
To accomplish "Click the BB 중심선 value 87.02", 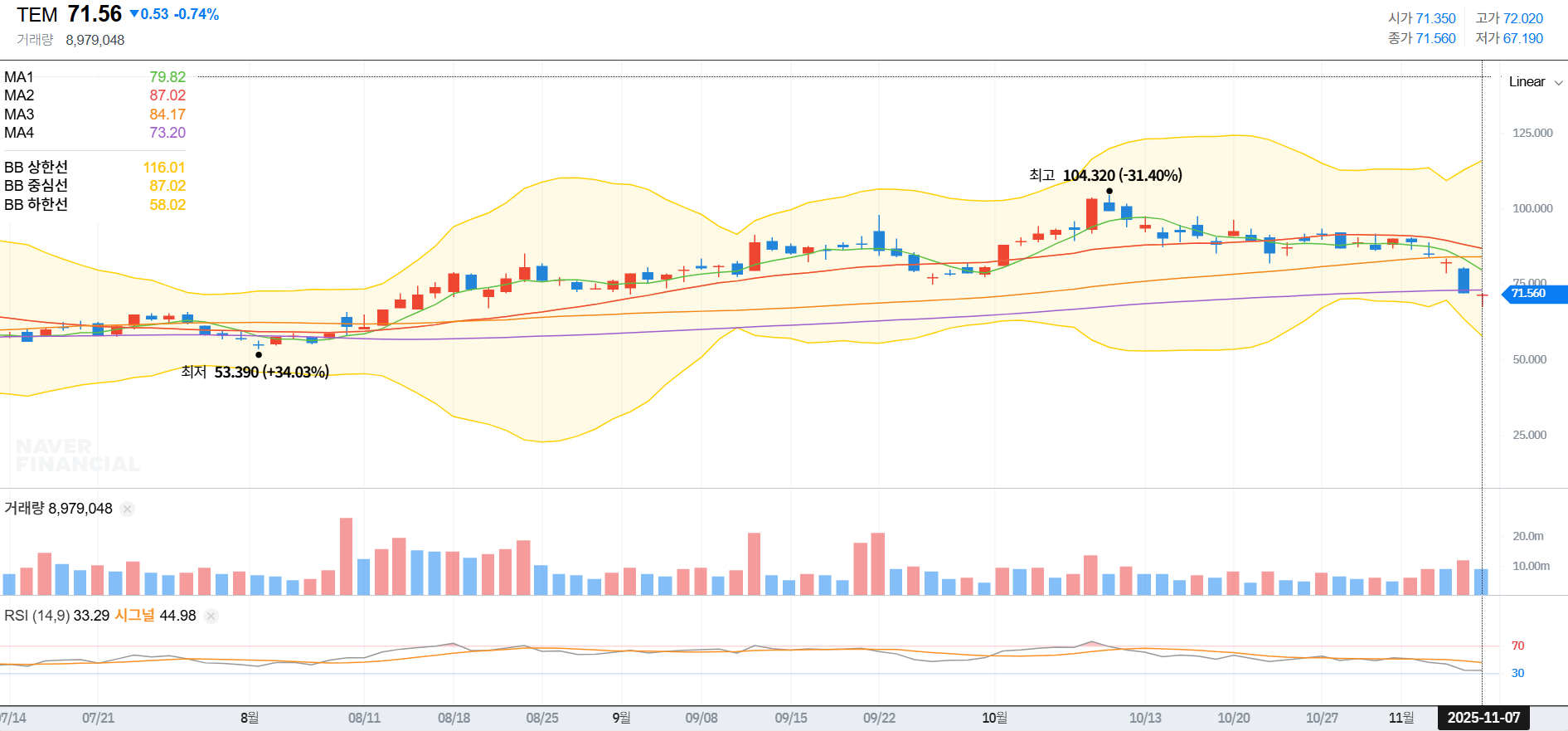I will pyautogui.click(x=167, y=186).
